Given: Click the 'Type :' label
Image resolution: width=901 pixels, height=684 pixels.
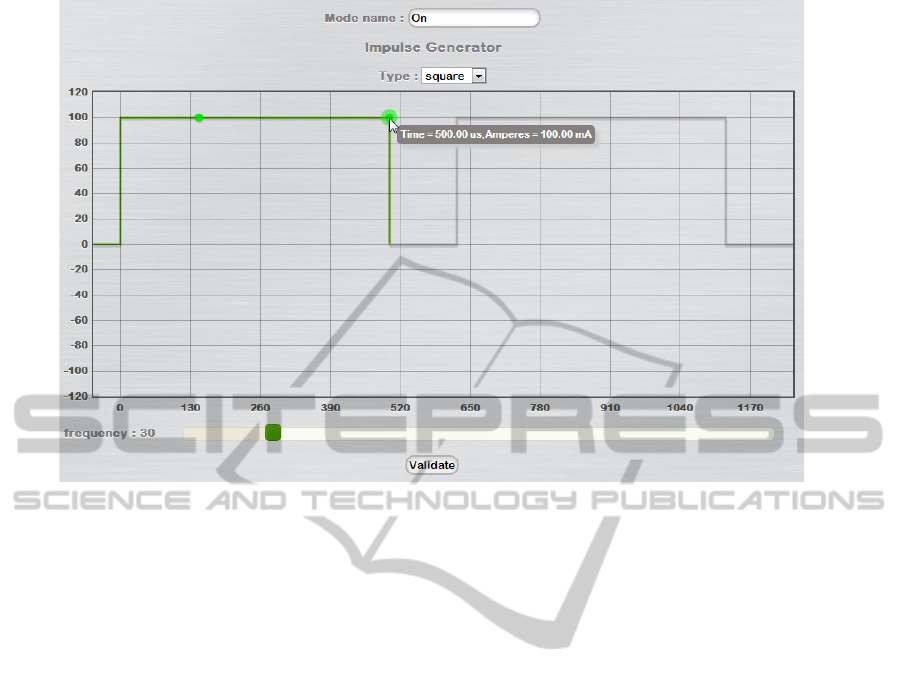Looking at the screenshot, I should 397,76.
